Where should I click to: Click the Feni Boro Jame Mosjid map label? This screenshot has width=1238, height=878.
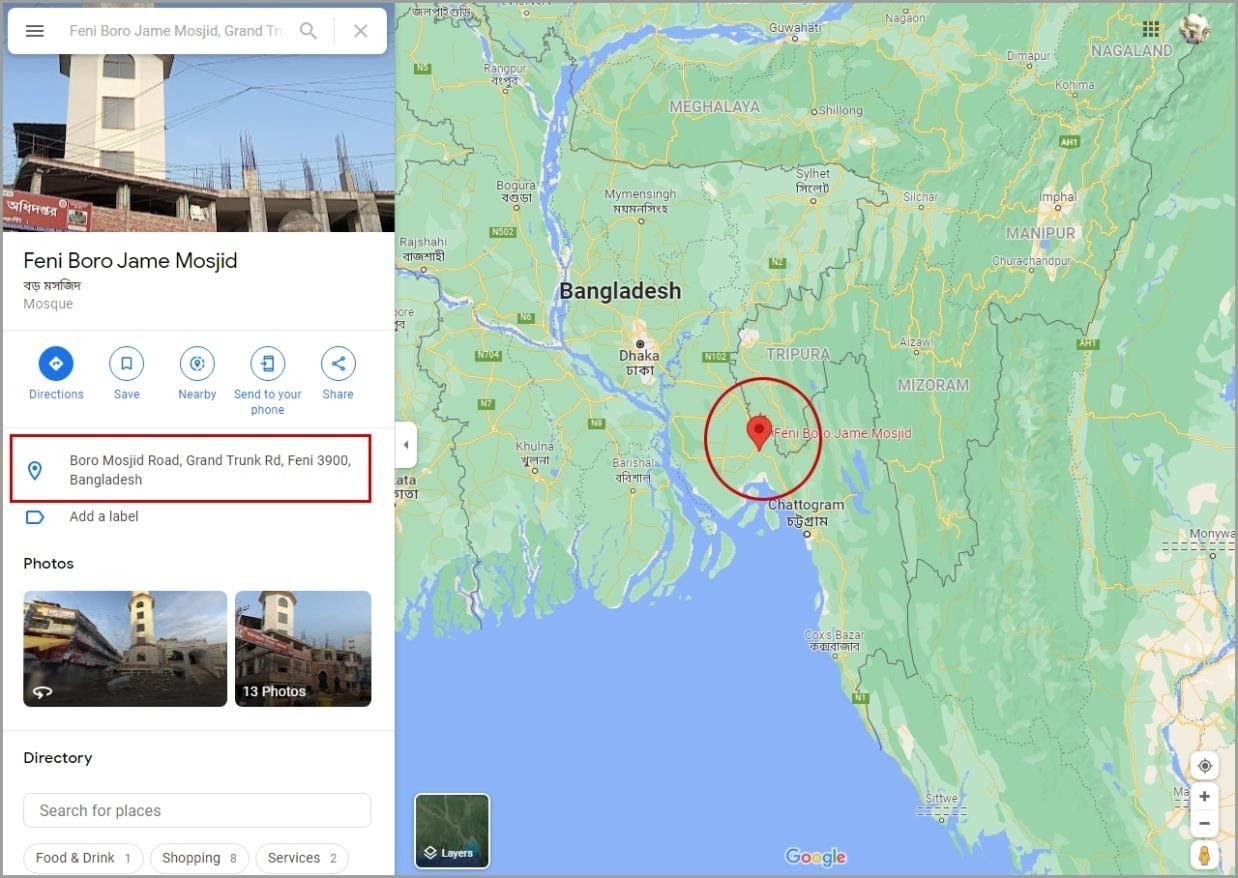pyautogui.click(x=843, y=433)
